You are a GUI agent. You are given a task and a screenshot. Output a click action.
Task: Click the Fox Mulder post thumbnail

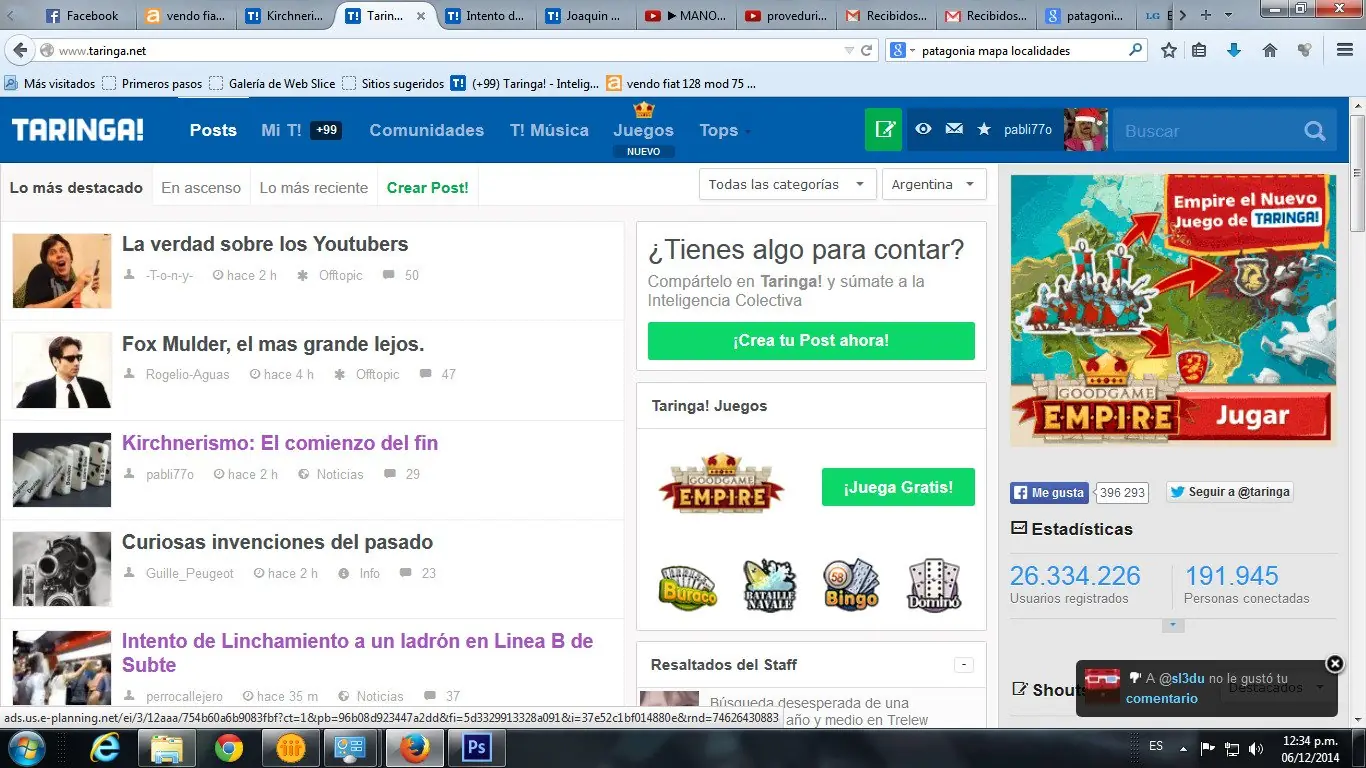click(62, 371)
